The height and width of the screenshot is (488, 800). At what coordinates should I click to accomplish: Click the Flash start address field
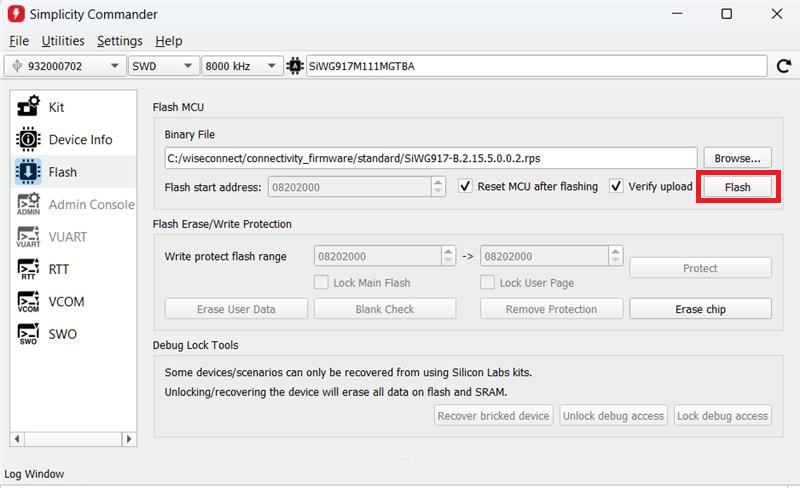(x=349, y=187)
